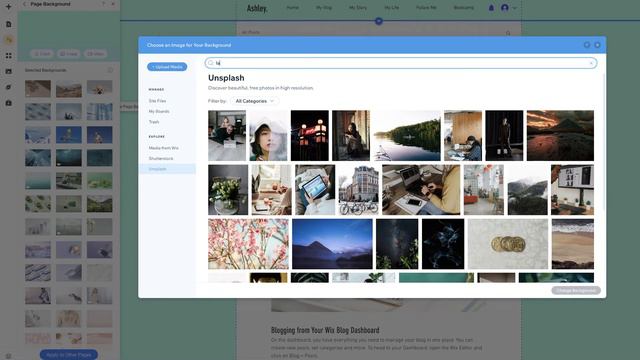
Task: Click the member avatar icon on site header
Action: [x=505, y=8]
